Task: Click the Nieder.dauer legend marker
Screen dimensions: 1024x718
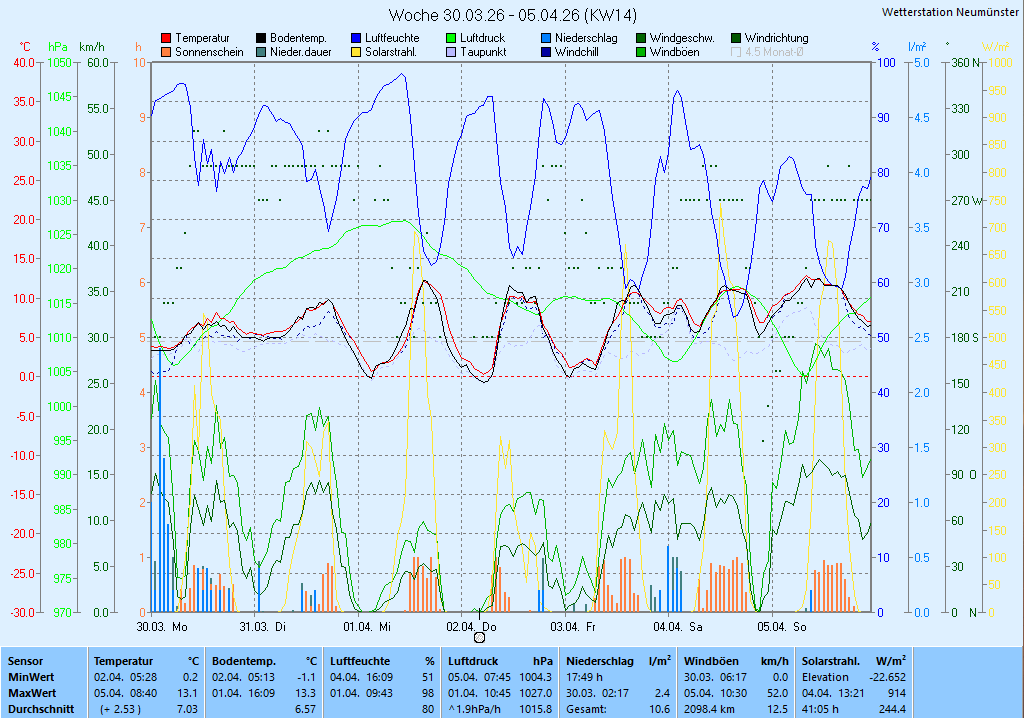Action: coord(261,52)
